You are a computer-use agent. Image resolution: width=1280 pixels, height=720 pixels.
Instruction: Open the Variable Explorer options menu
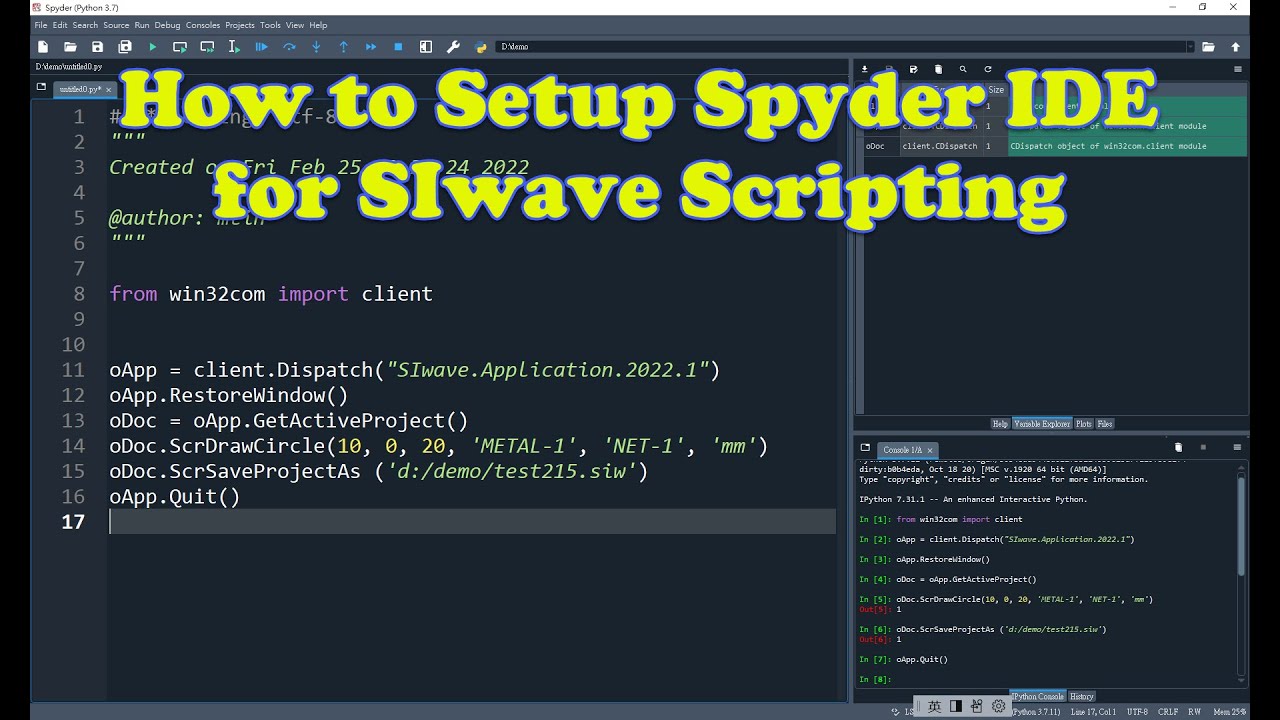click(x=1238, y=69)
